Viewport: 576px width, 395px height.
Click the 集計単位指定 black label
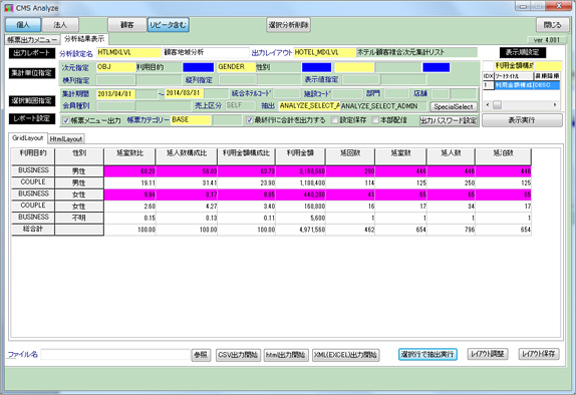click(x=32, y=73)
